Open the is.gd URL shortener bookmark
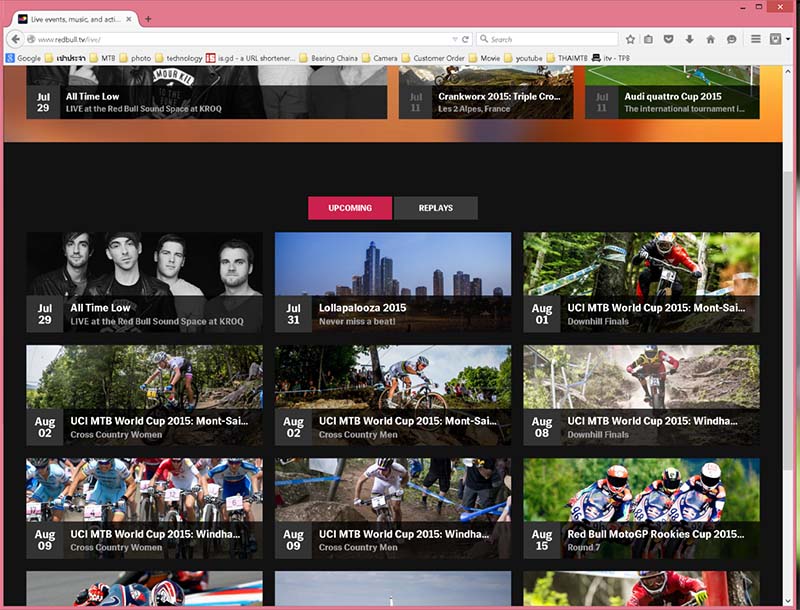The height and width of the screenshot is (610, 800). [251, 58]
